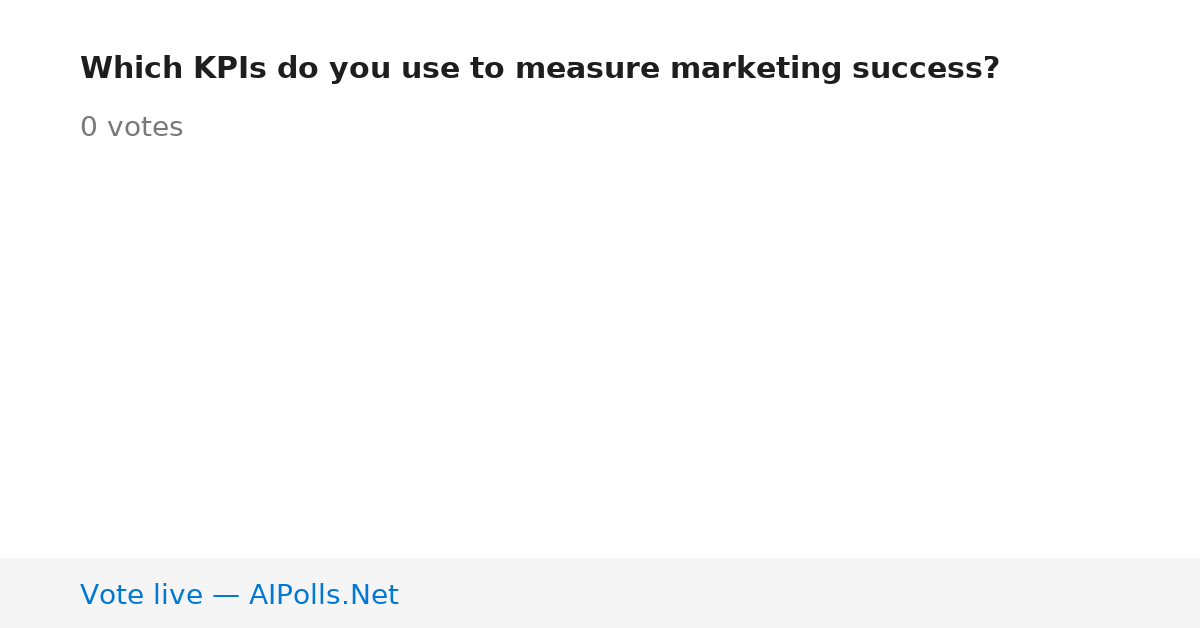
Task: Click the gray footer bar background
Action: point(800,593)
